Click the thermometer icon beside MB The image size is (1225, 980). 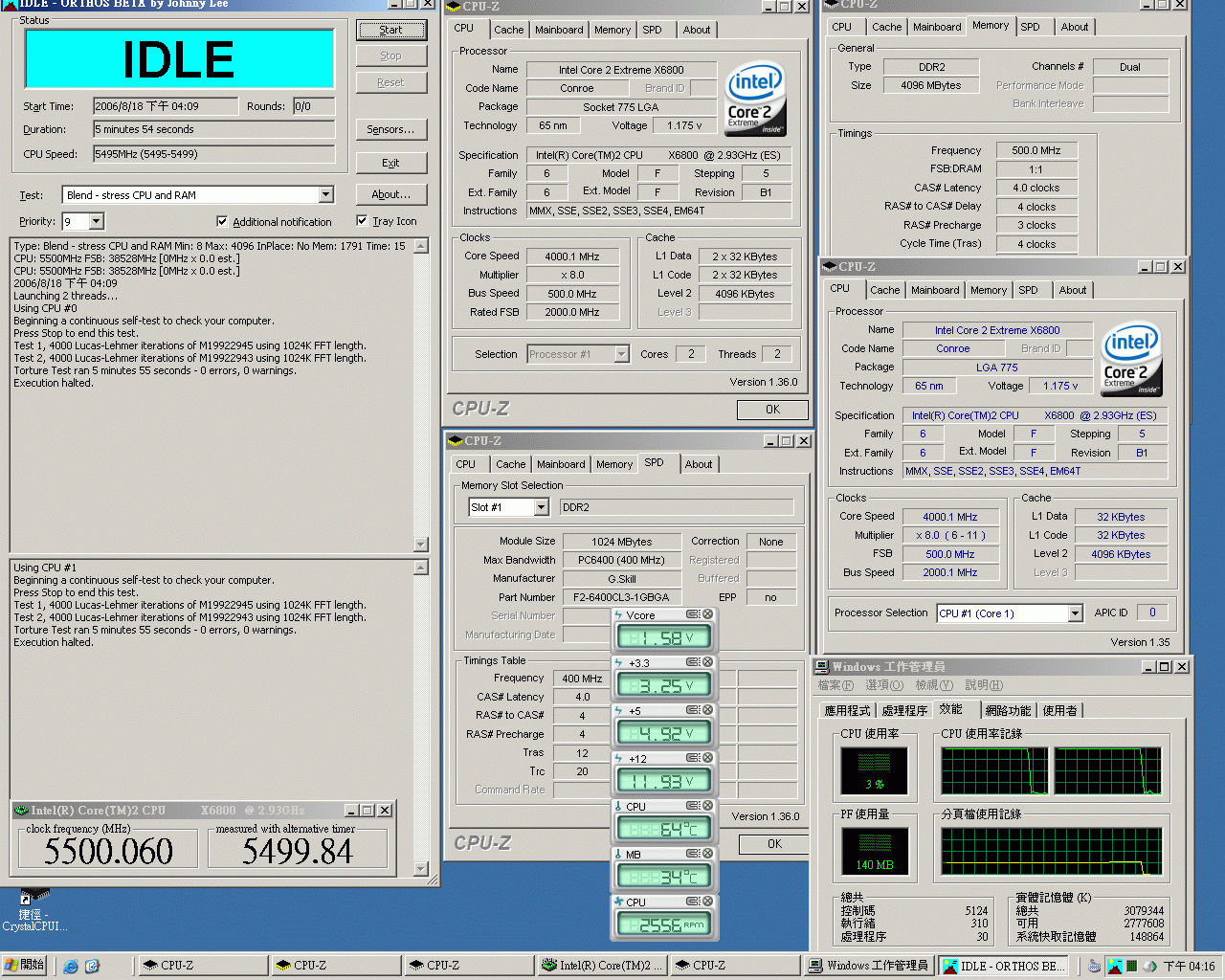click(x=619, y=854)
